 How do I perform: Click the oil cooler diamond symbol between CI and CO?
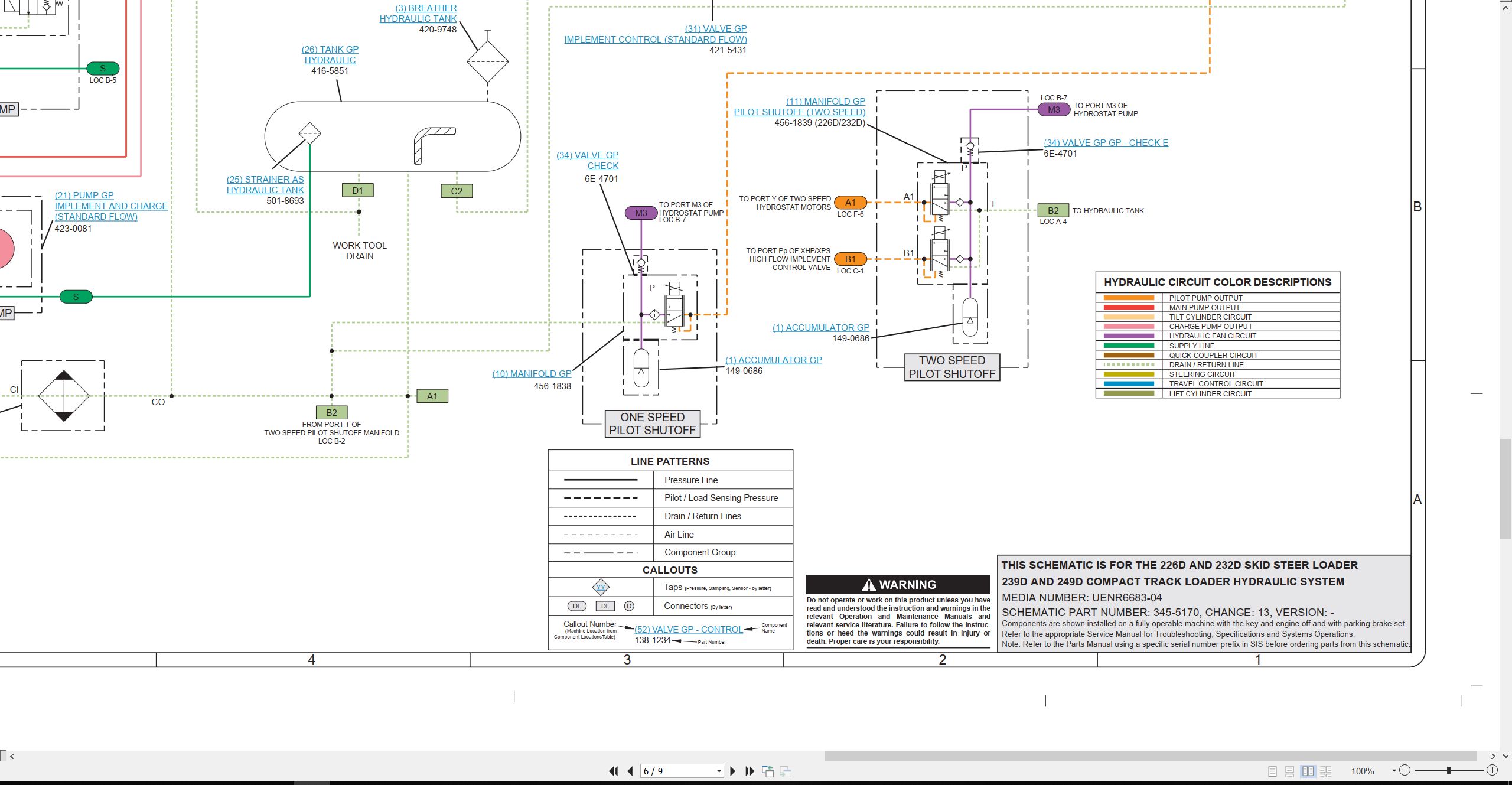click(64, 396)
